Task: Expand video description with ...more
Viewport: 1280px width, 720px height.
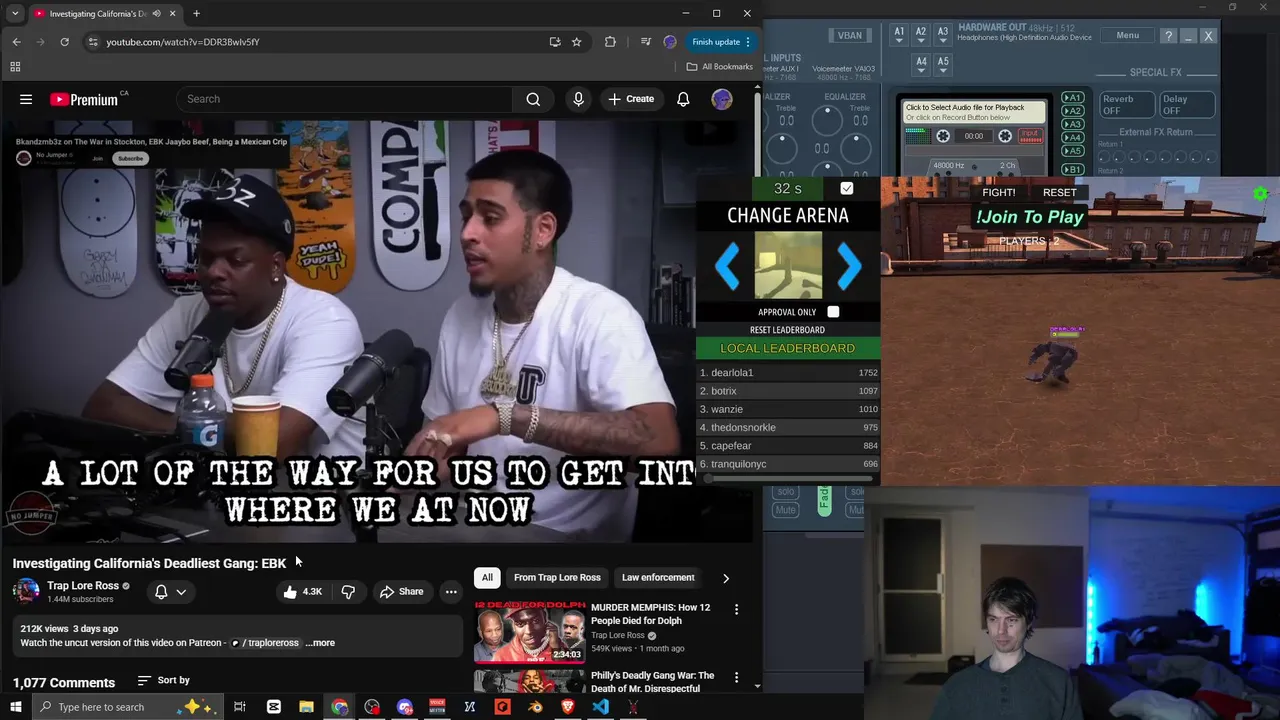Action: [x=320, y=643]
